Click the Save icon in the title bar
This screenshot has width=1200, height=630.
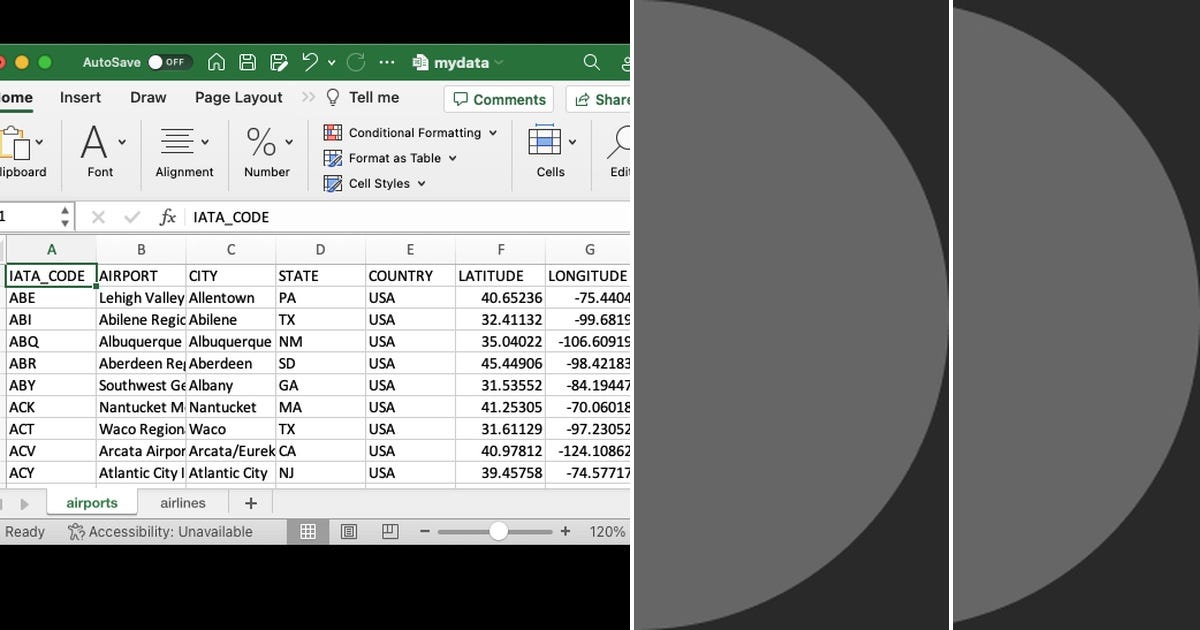coord(247,62)
